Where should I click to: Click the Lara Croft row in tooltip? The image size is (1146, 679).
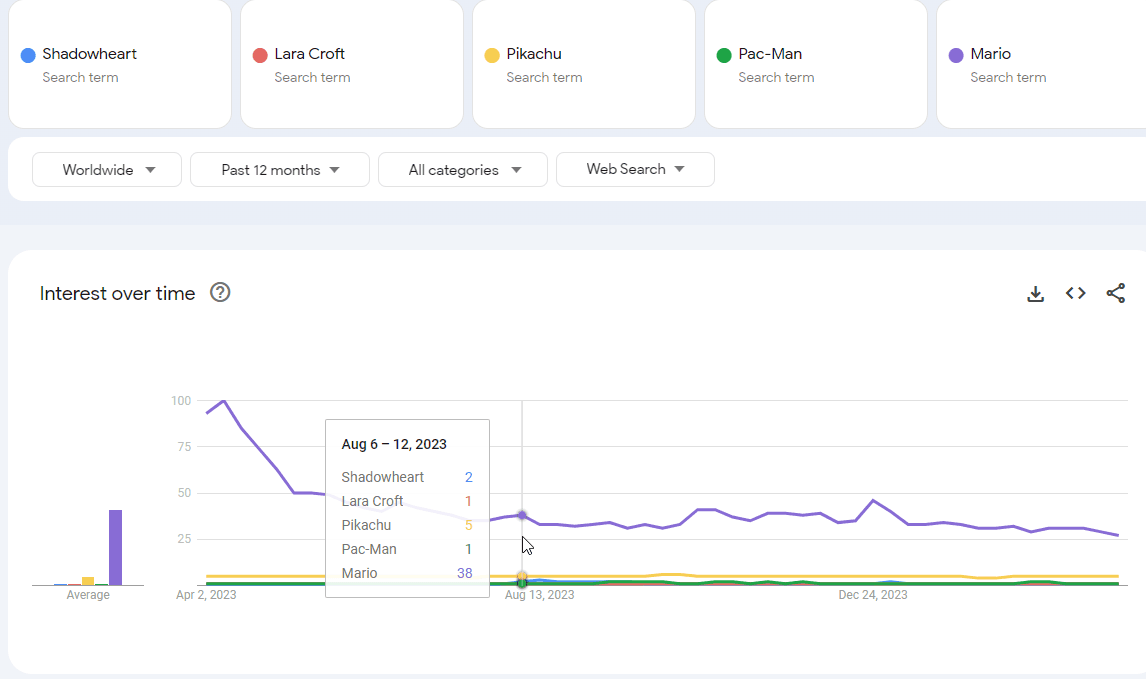407,501
